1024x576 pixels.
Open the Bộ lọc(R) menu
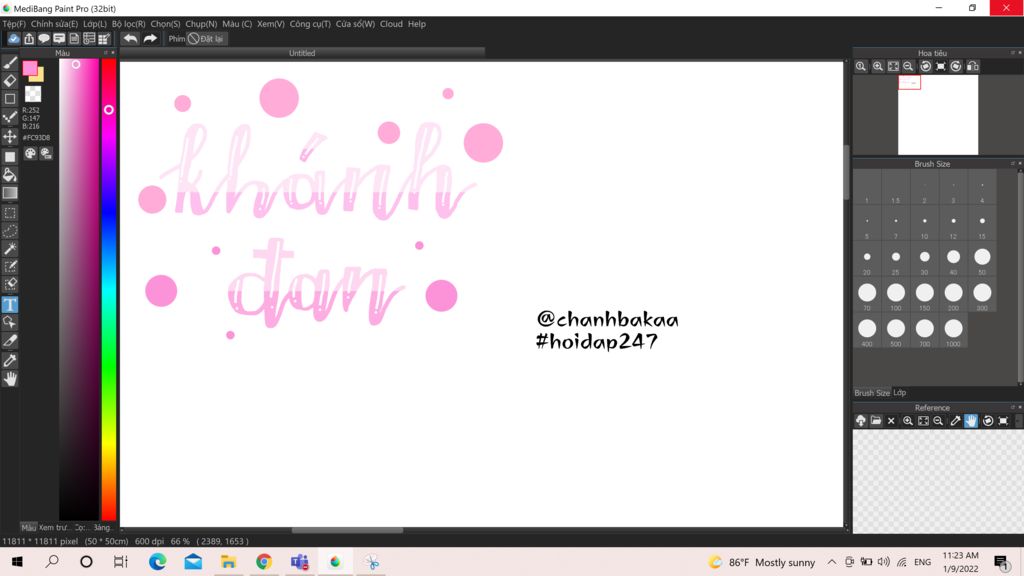(x=129, y=24)
